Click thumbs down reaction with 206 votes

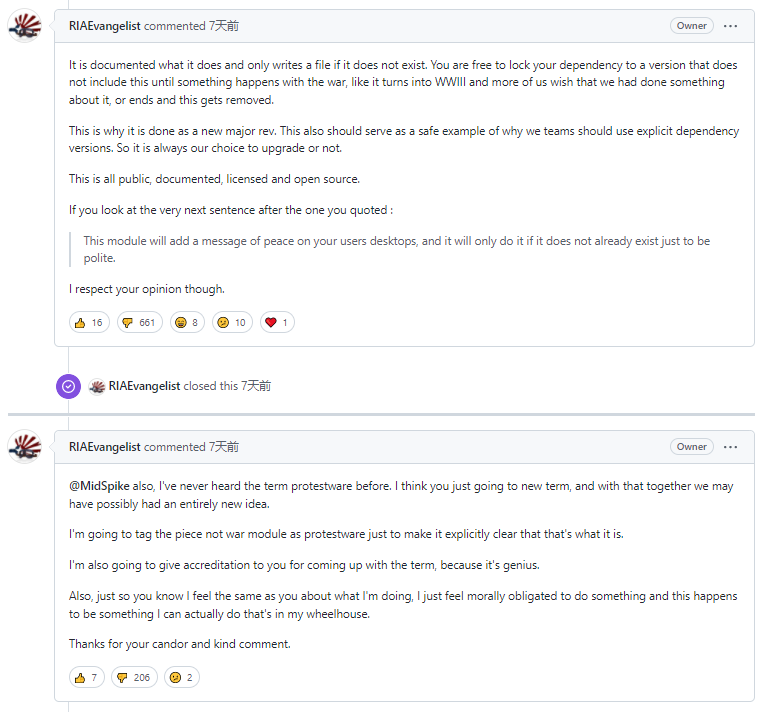pos(134,677)
